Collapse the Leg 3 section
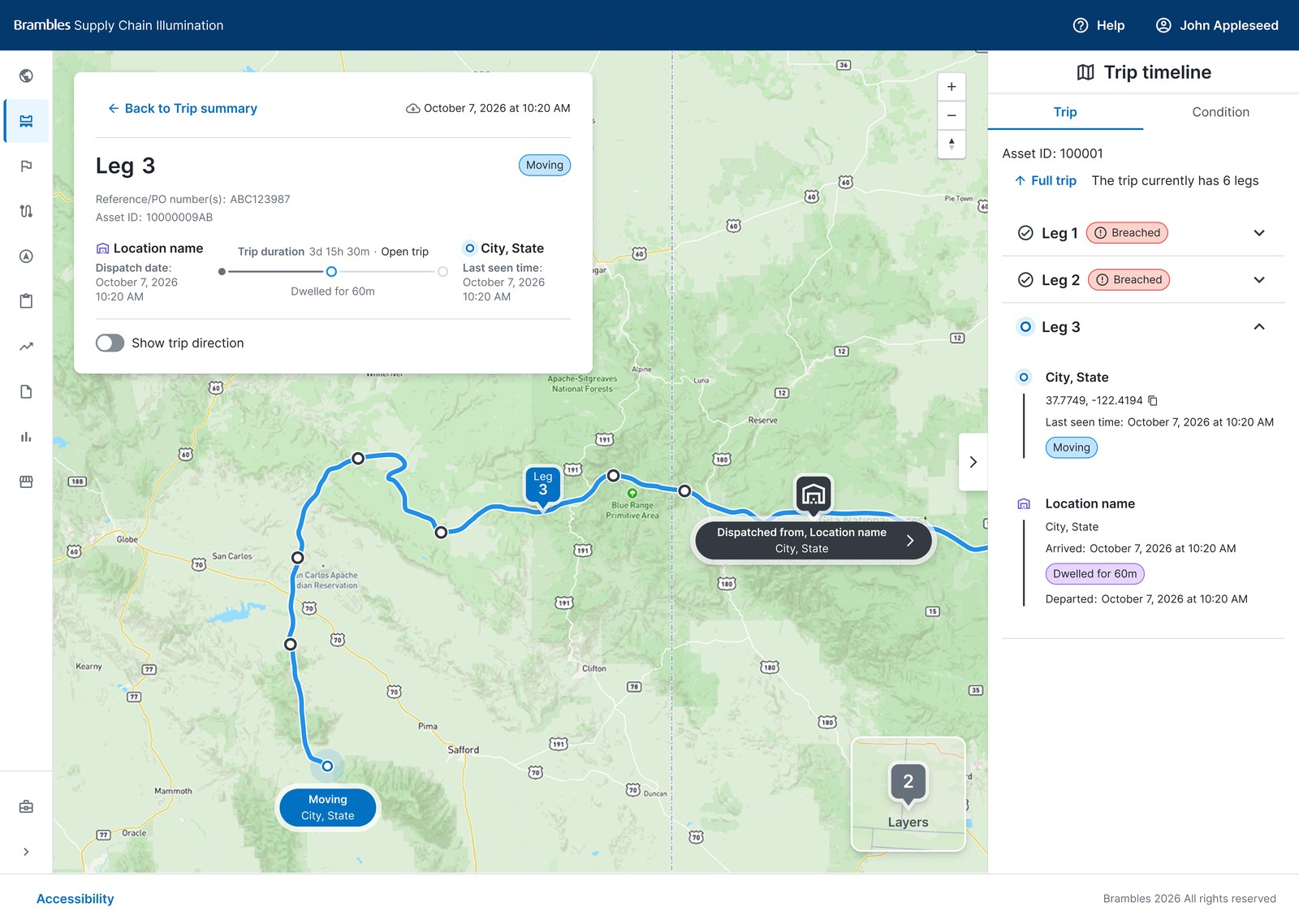The width and height of the screenshot is (1299, 924). pos(1259,327)
